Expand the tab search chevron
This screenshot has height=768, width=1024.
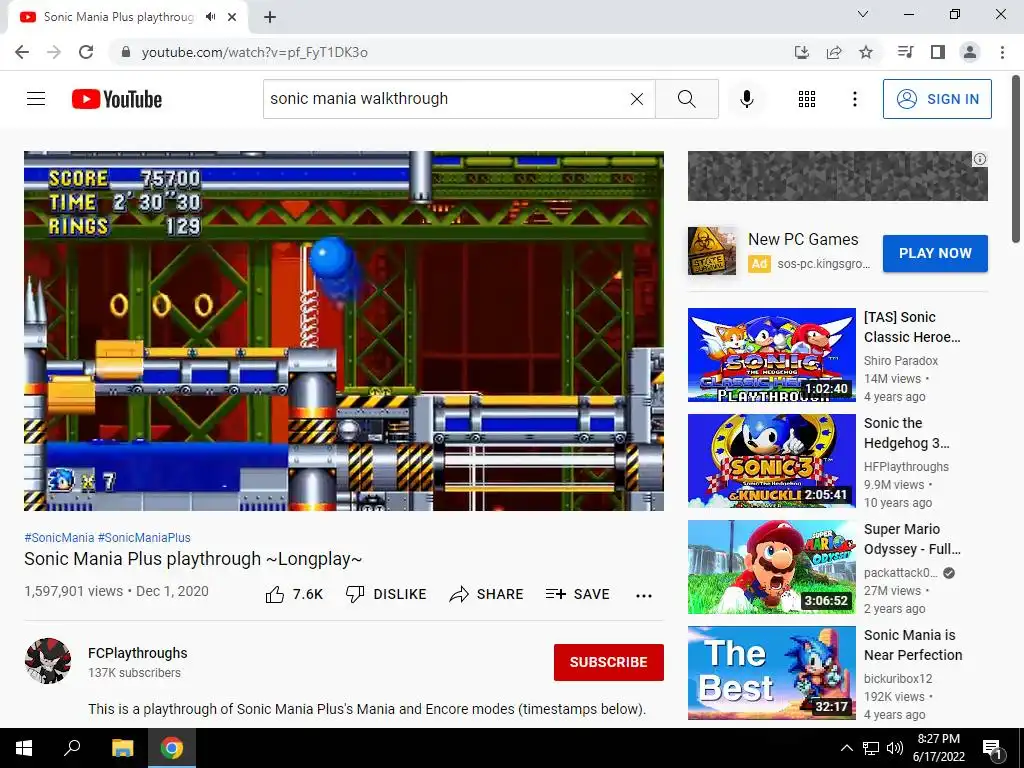863,14
